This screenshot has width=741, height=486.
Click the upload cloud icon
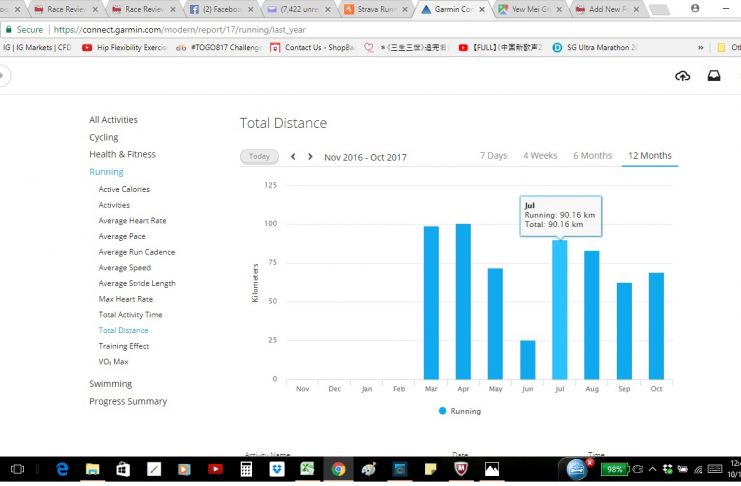pyautogui.click(x=683, y=76)
